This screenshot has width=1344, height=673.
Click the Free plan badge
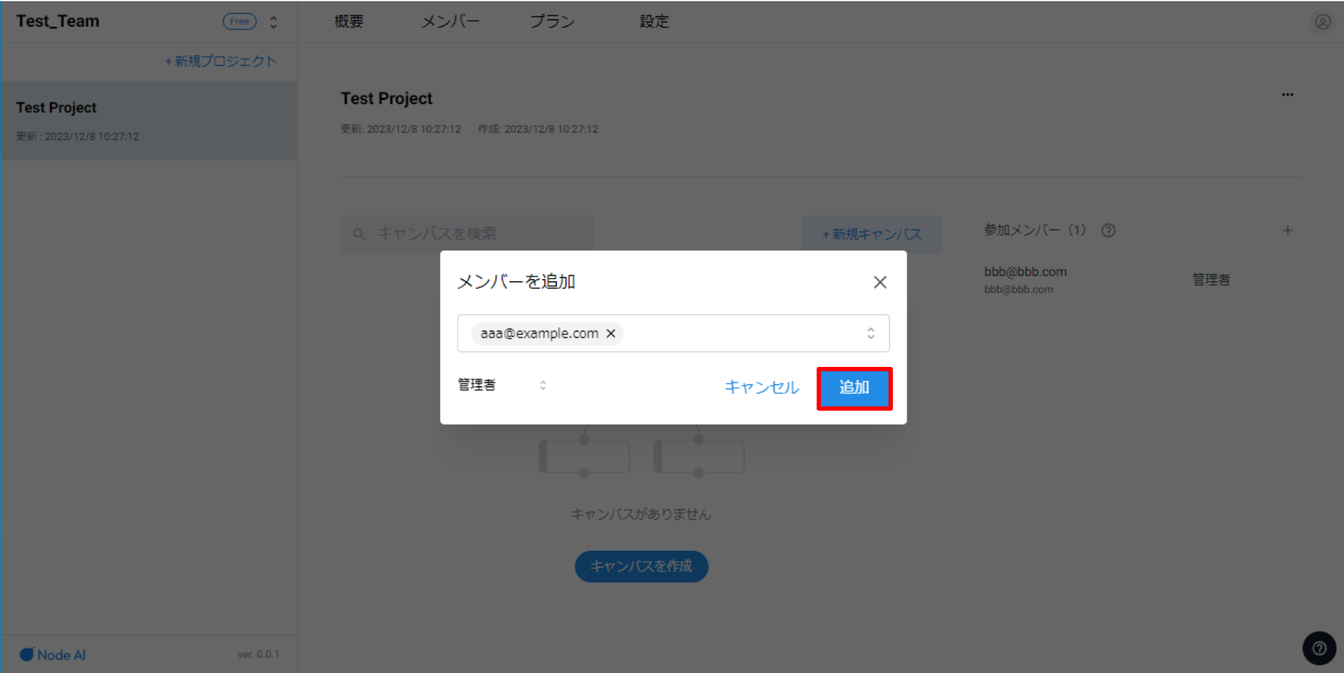pos(240,21)
